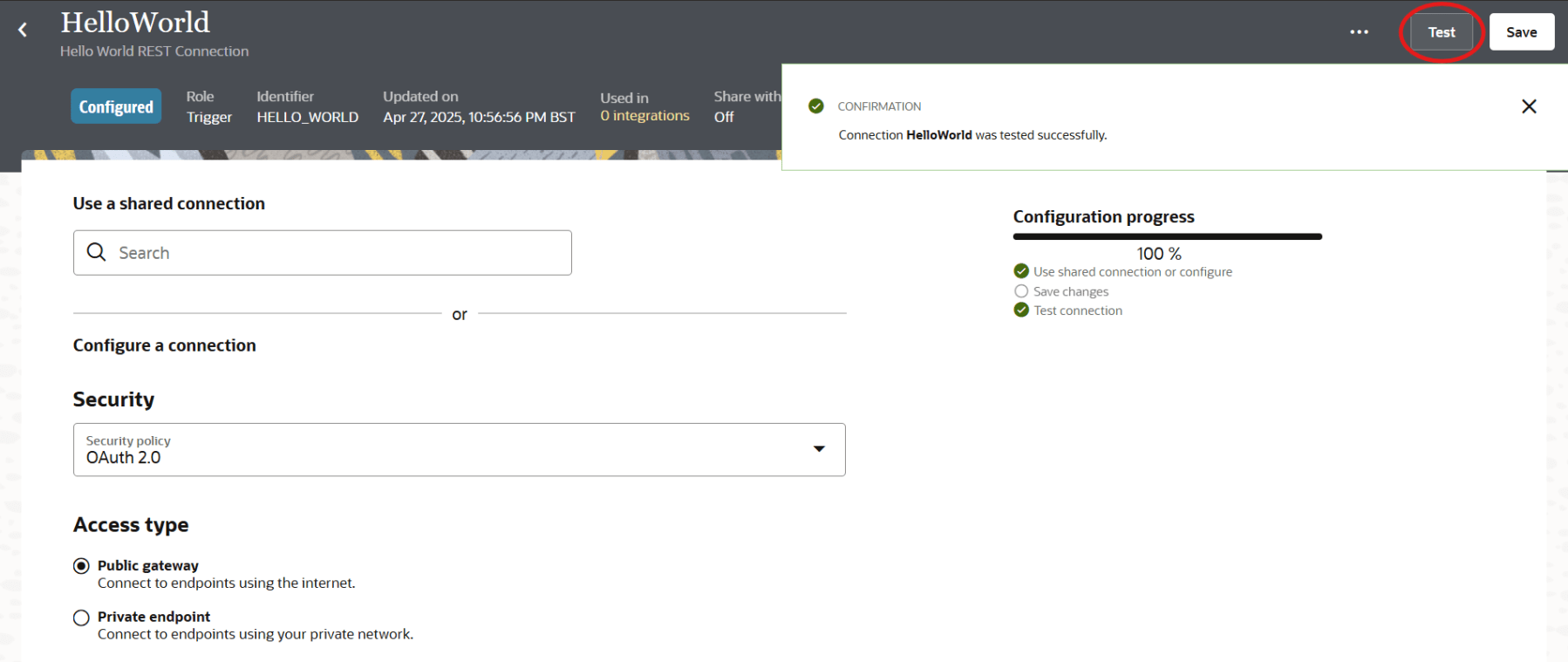Click the Save changes empty circle
Image resolution: width=1568 pixels, height=662 pixels.
point(1021,291)
